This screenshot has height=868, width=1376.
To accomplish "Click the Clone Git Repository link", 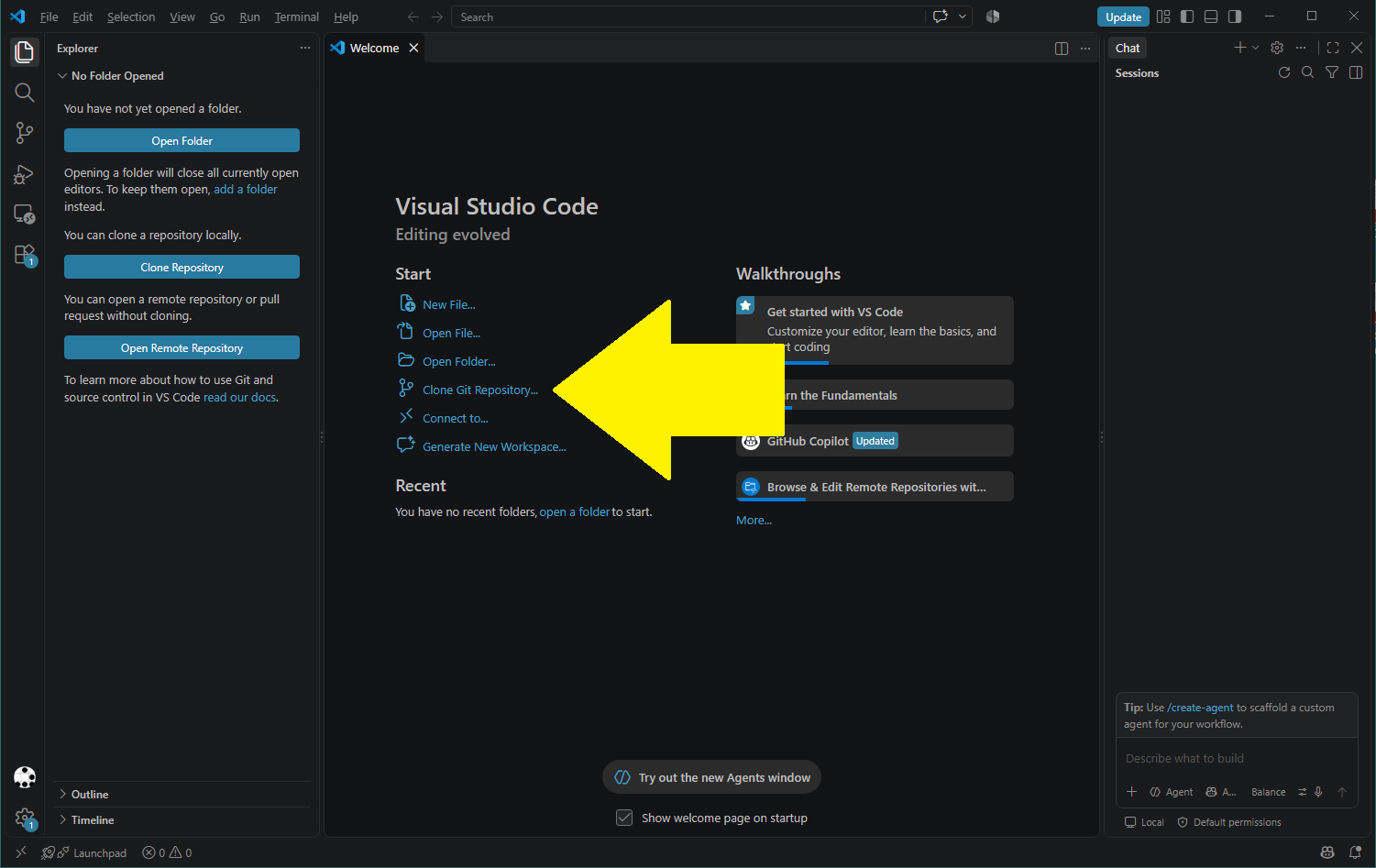I will [480, 390].
